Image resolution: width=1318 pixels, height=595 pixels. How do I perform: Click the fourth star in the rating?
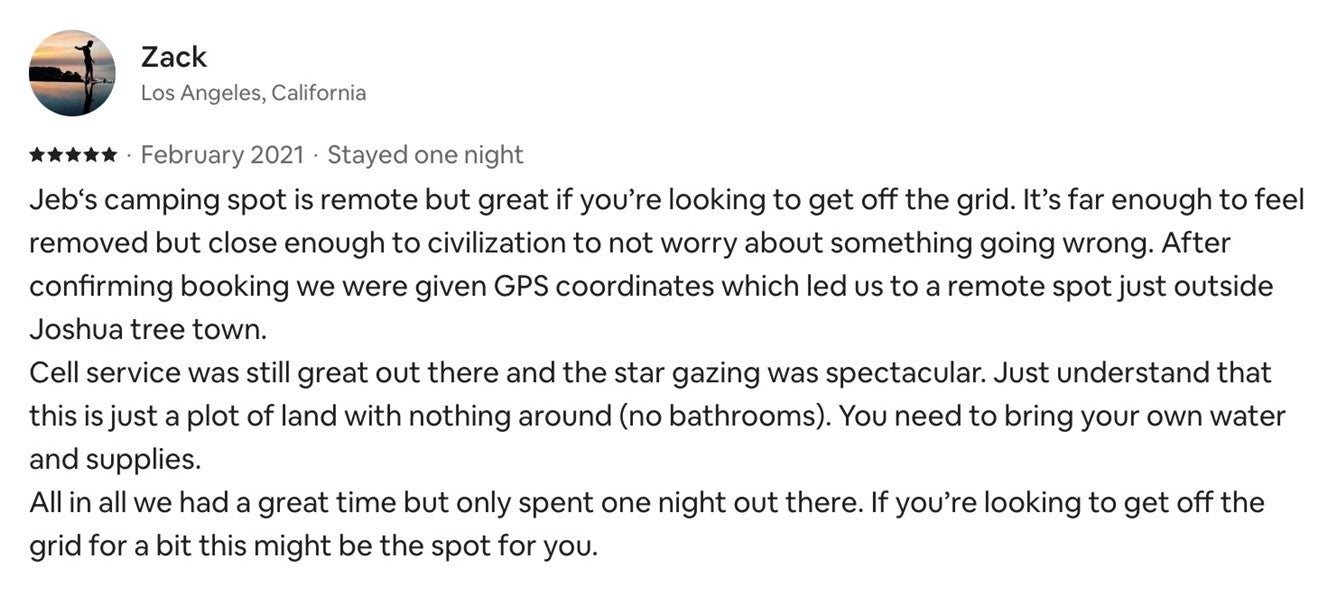pyautogui.click(x=90, y=155)
